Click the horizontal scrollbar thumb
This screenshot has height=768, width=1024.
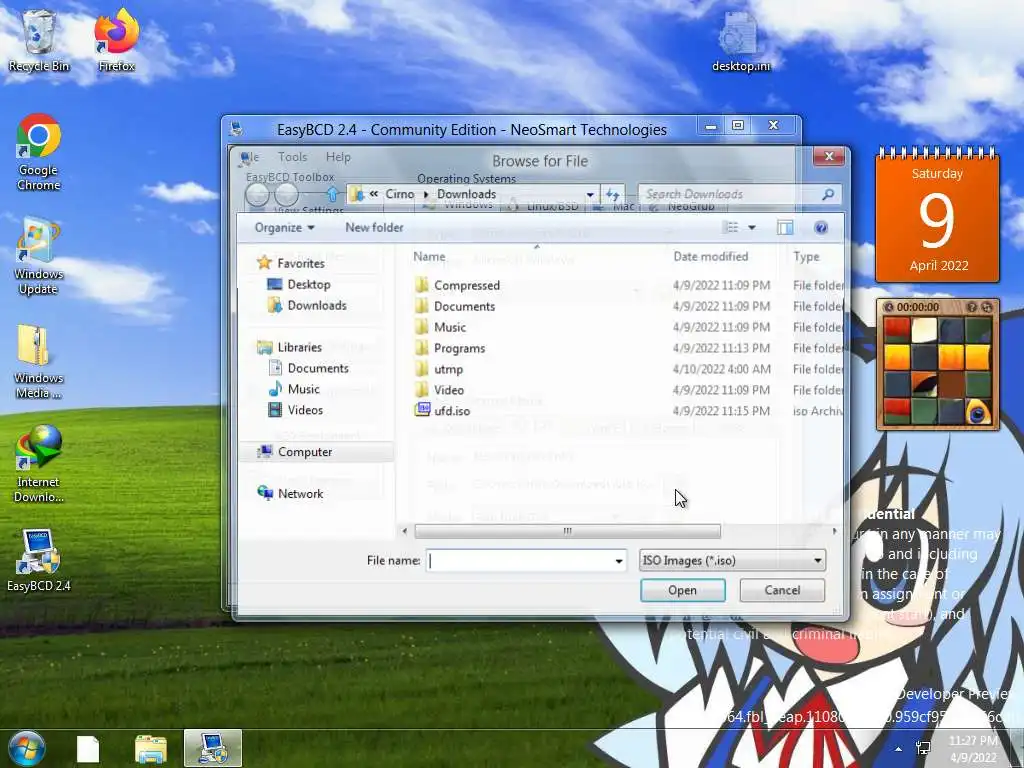pyautogui.click(x=568, y=531)
